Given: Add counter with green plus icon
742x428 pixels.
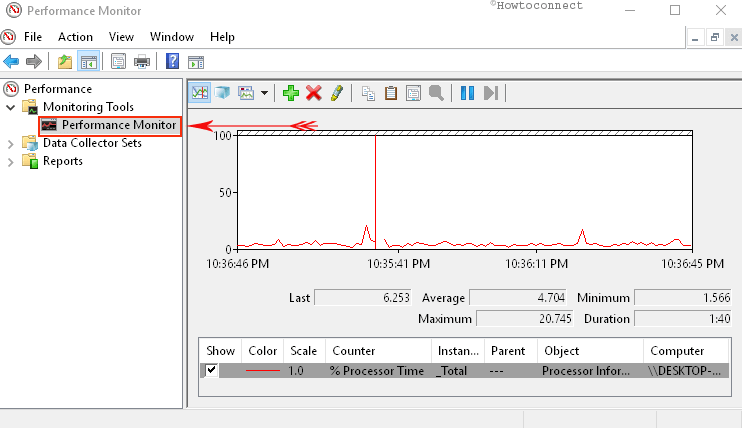Looking at the screenshot, I should click(291, 93).
